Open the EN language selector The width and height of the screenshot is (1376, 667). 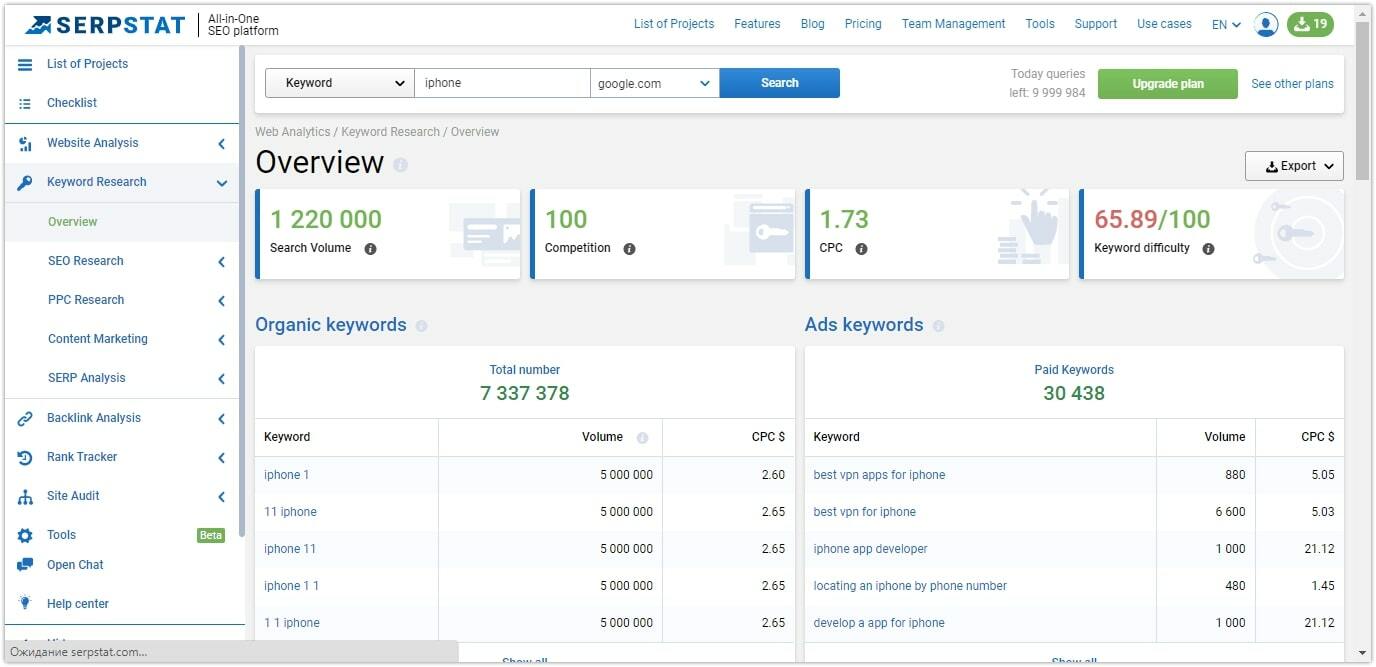1226,25
